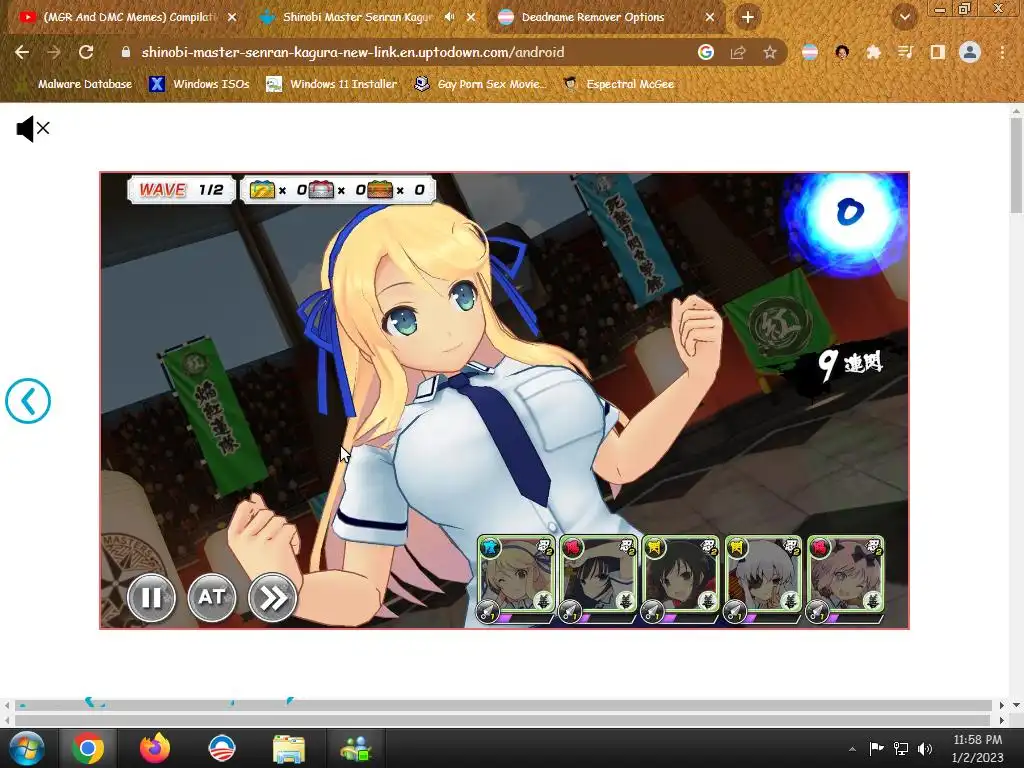Open the Chrome profile avatar
The height and width of the screenshot is (768, 1024).
pos(970,52)
